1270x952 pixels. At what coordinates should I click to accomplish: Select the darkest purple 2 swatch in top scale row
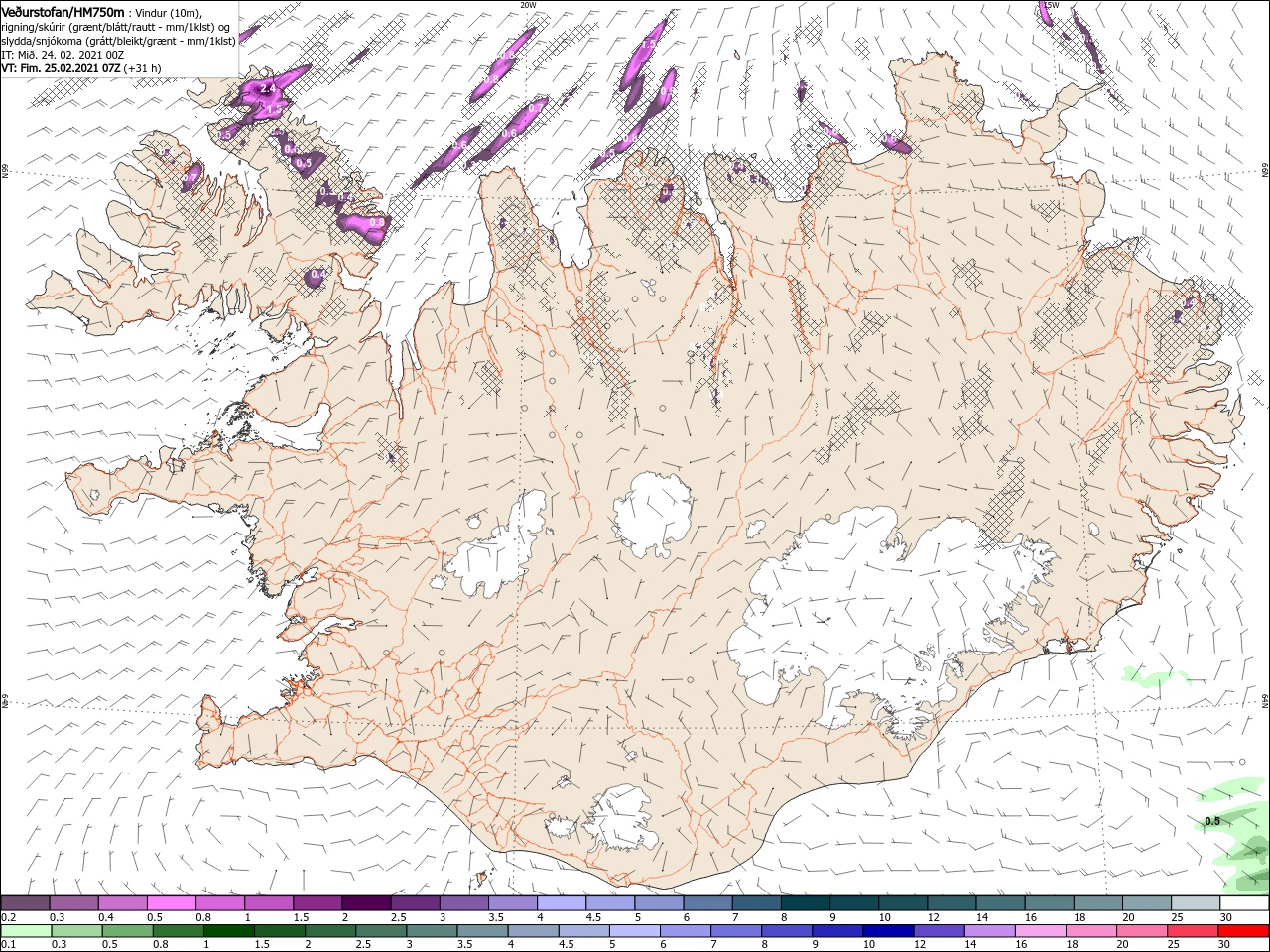coord(366,902)
